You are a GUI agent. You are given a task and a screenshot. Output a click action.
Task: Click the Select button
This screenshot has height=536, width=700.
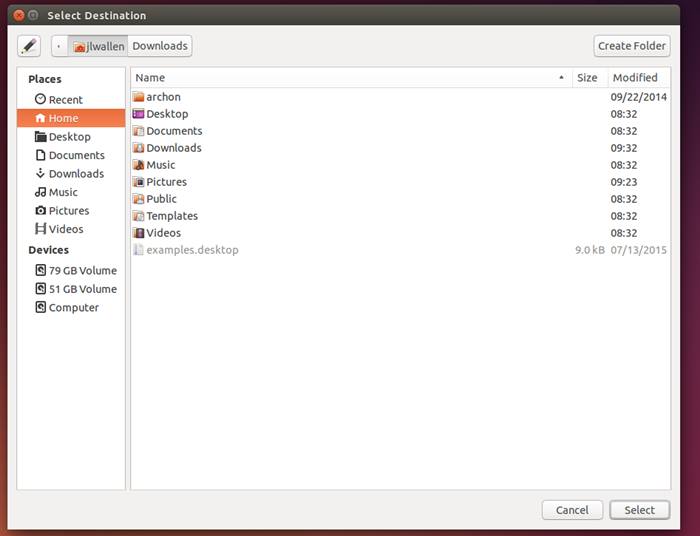click(640, 510)
